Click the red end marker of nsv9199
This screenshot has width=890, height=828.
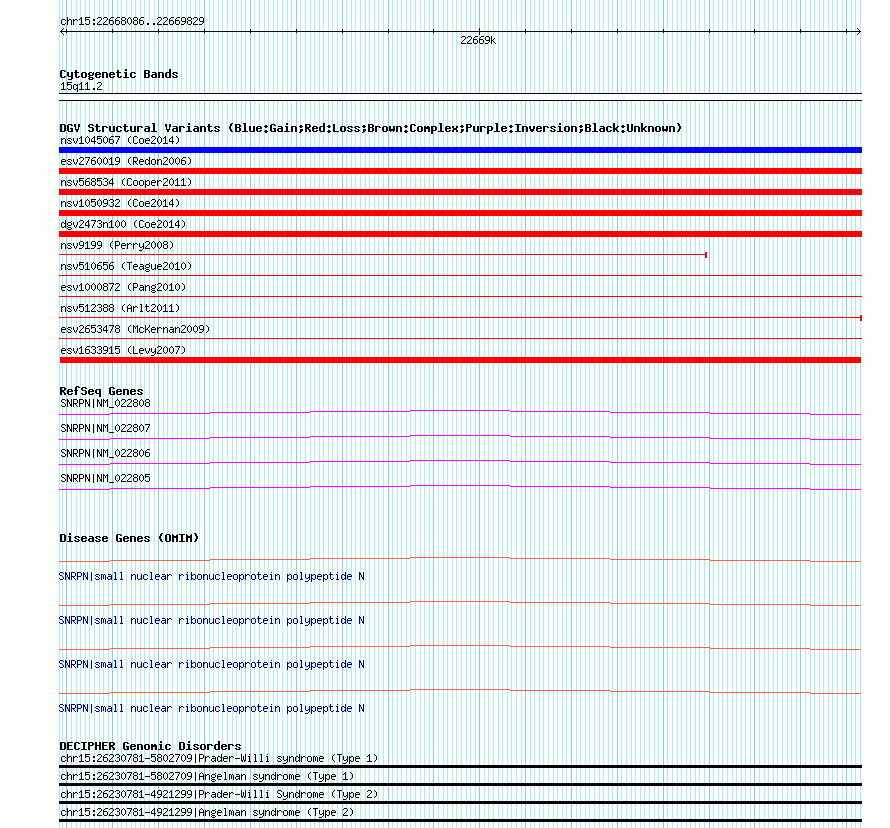[x=706, y=255]
